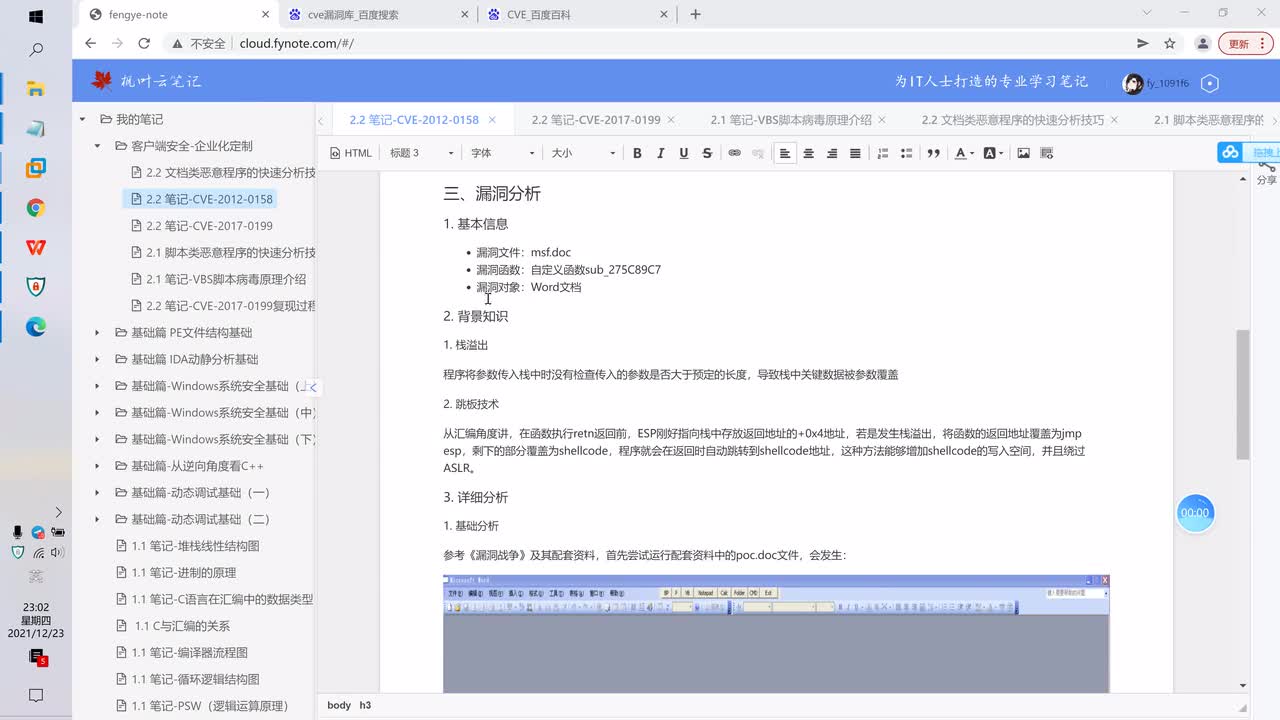
Task: Click the blue 00:00 recording timer
Action: 1195,512
